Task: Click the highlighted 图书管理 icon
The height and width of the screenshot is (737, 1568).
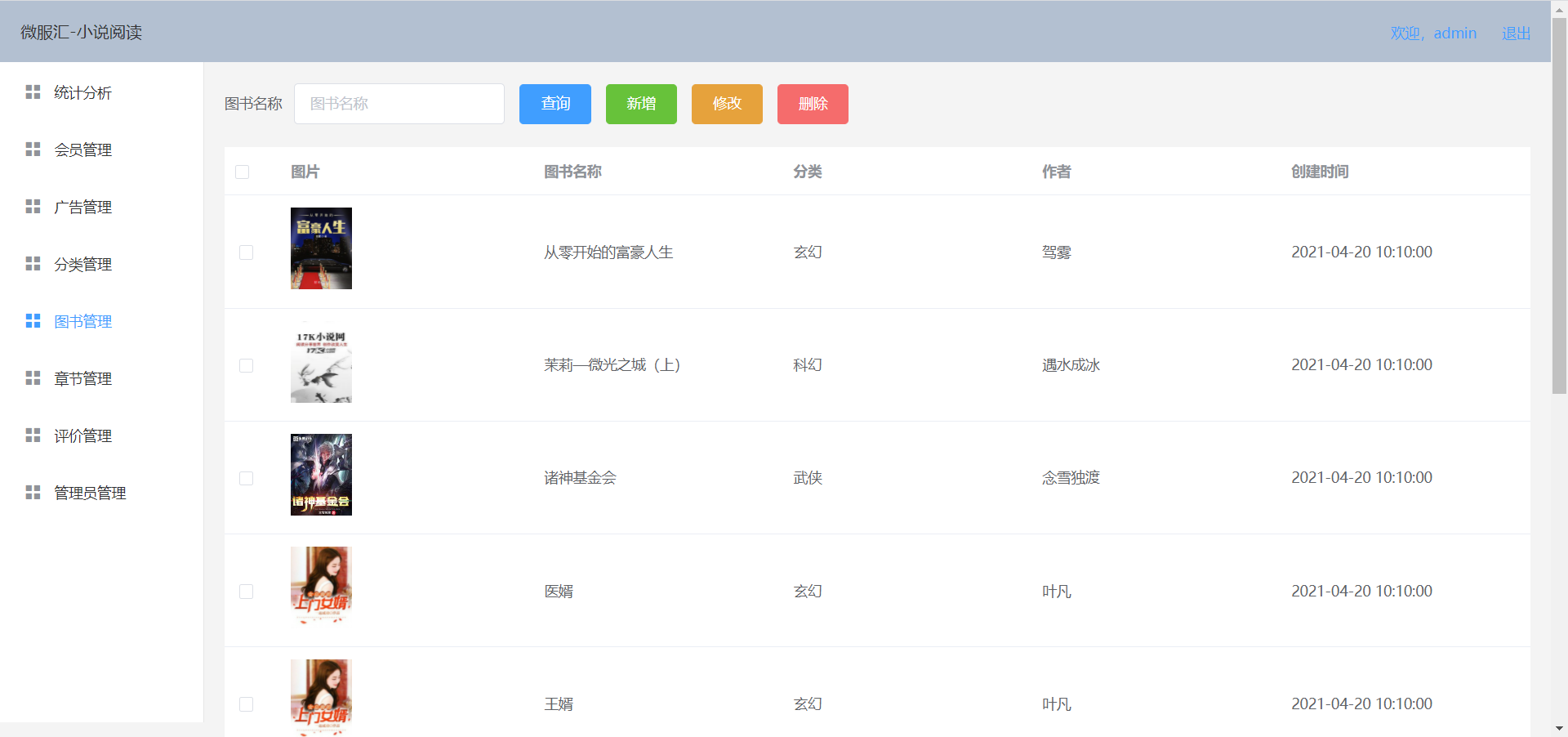Action: pos(33,321)
